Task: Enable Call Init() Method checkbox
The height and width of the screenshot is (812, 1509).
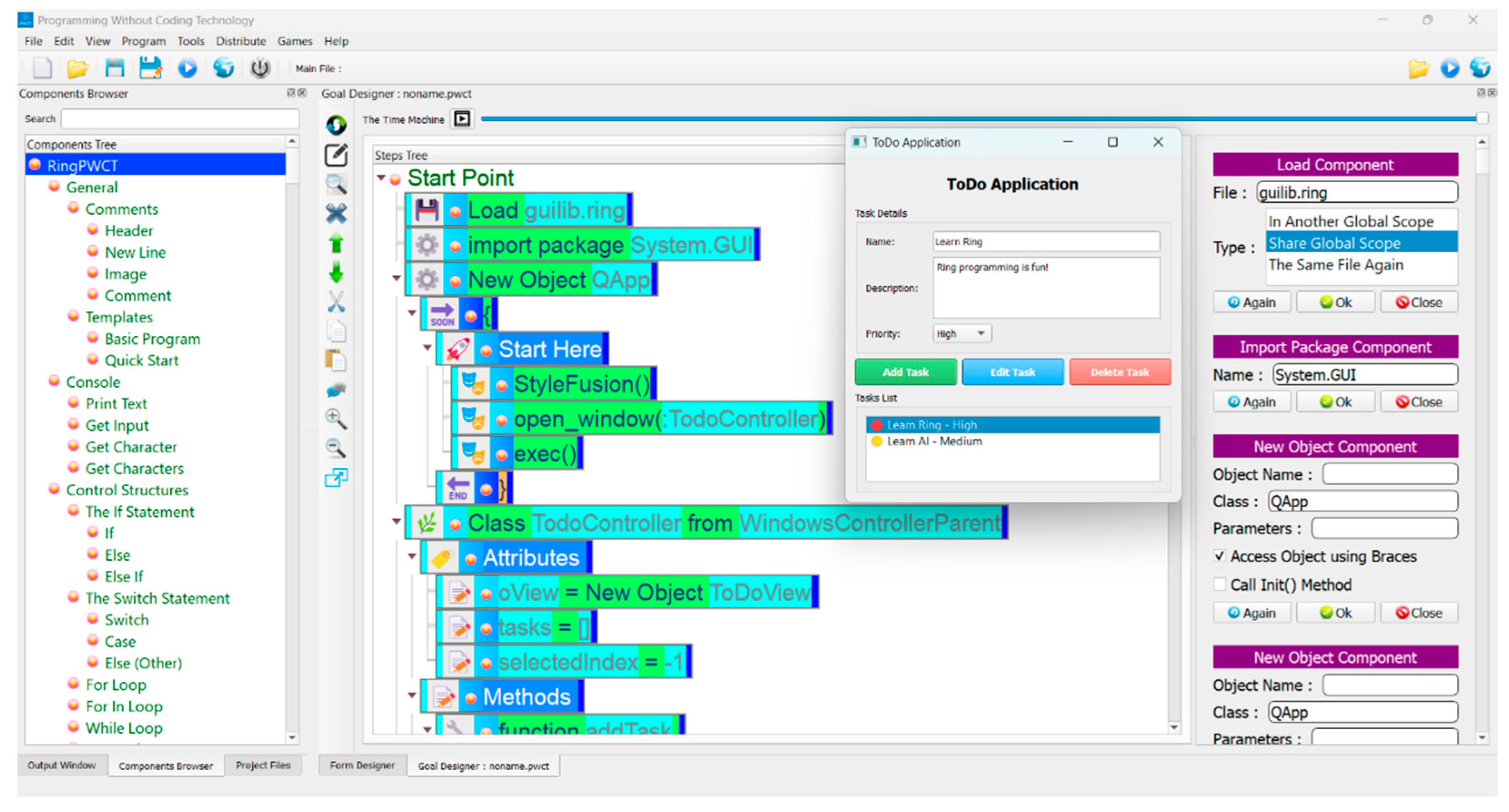Action: tap(1219, 585)
